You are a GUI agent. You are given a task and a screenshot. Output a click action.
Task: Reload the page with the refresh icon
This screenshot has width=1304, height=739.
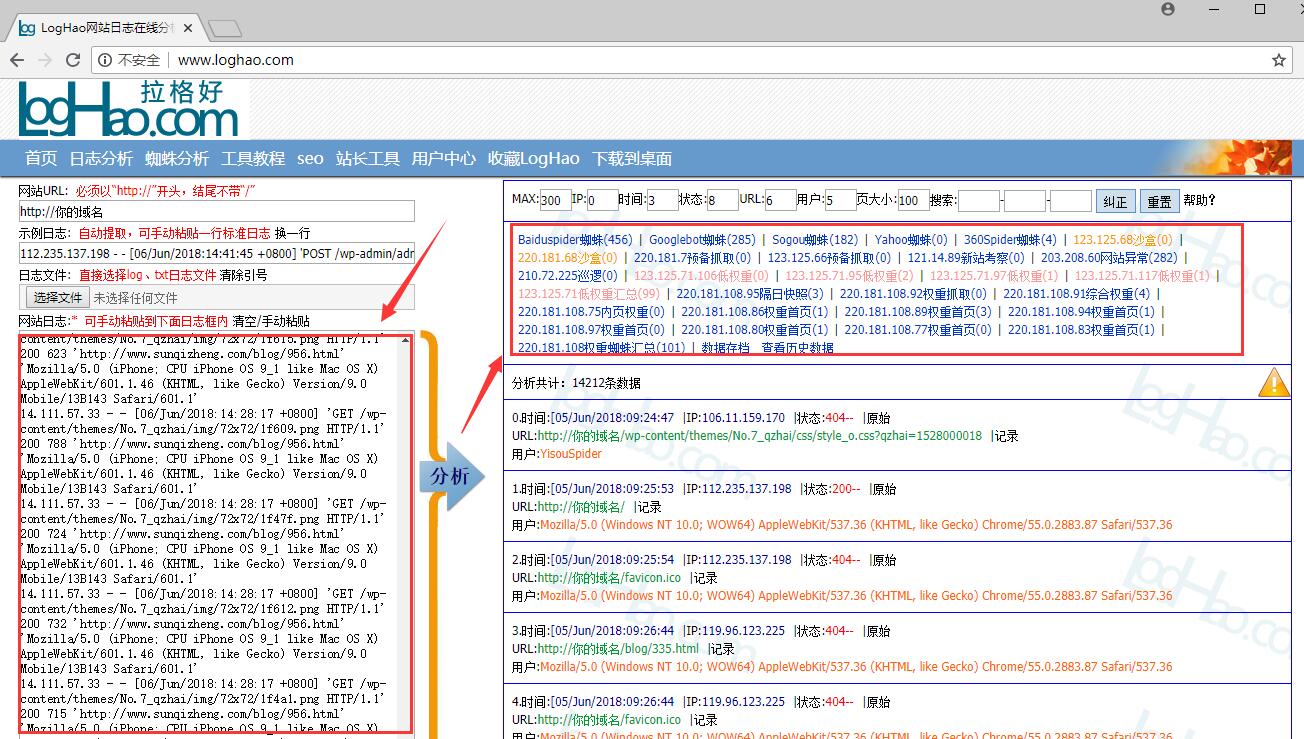tap(73, 60)
